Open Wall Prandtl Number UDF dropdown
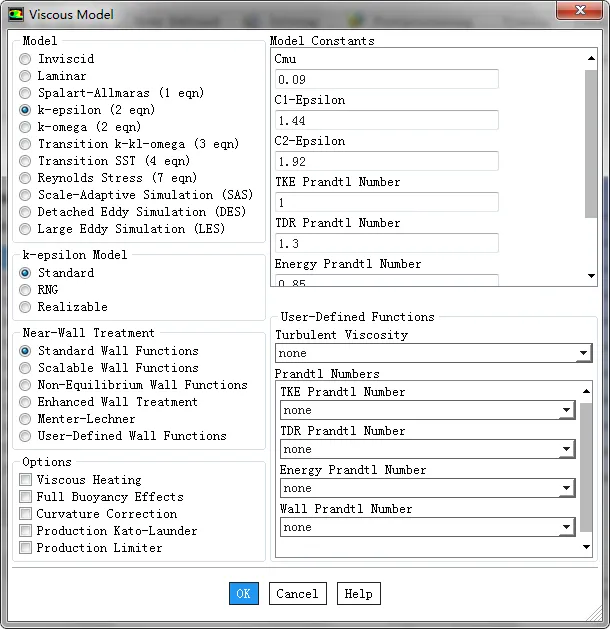 click(428, 527)
